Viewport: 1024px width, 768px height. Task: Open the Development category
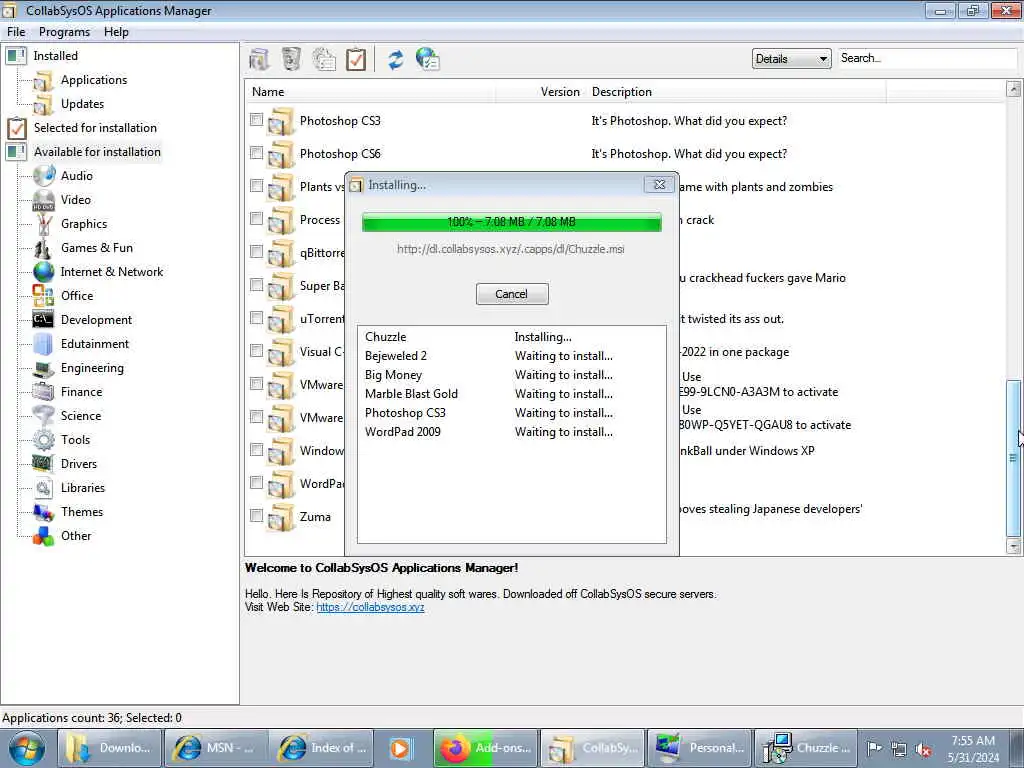coord(96,320)
